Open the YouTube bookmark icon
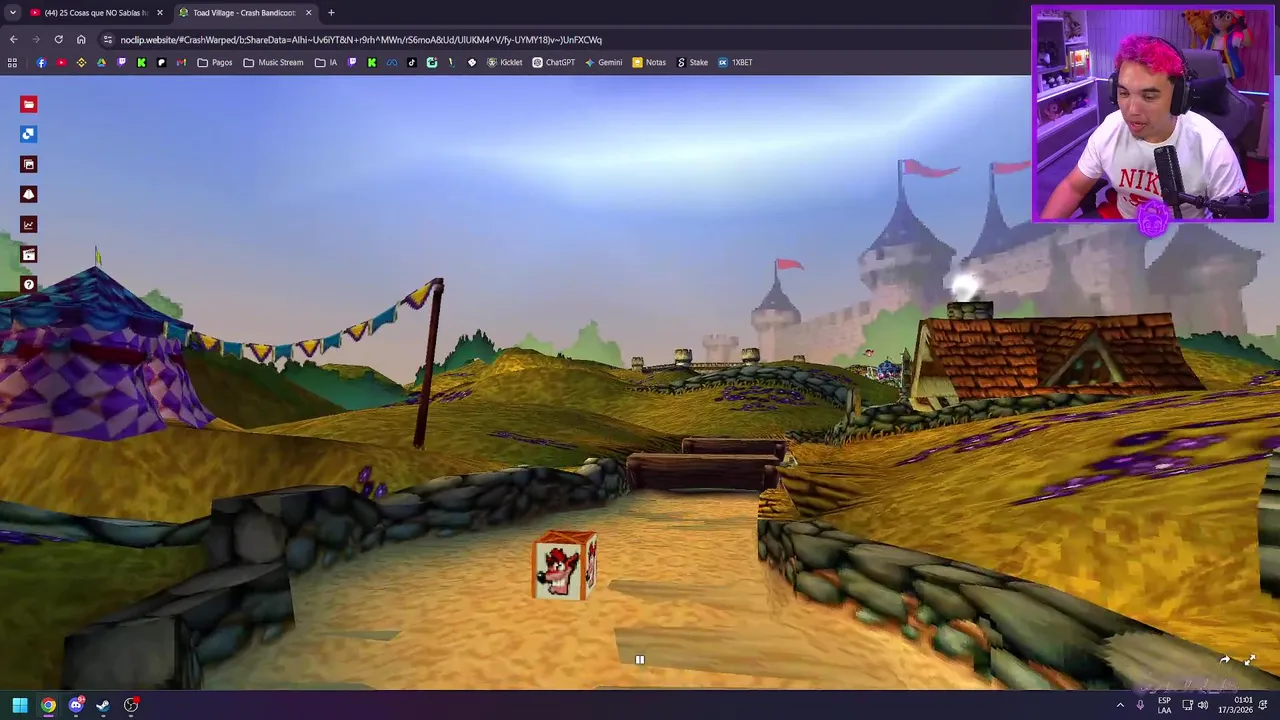This screenshot has width=1280, height=720. tap(61, 62)
